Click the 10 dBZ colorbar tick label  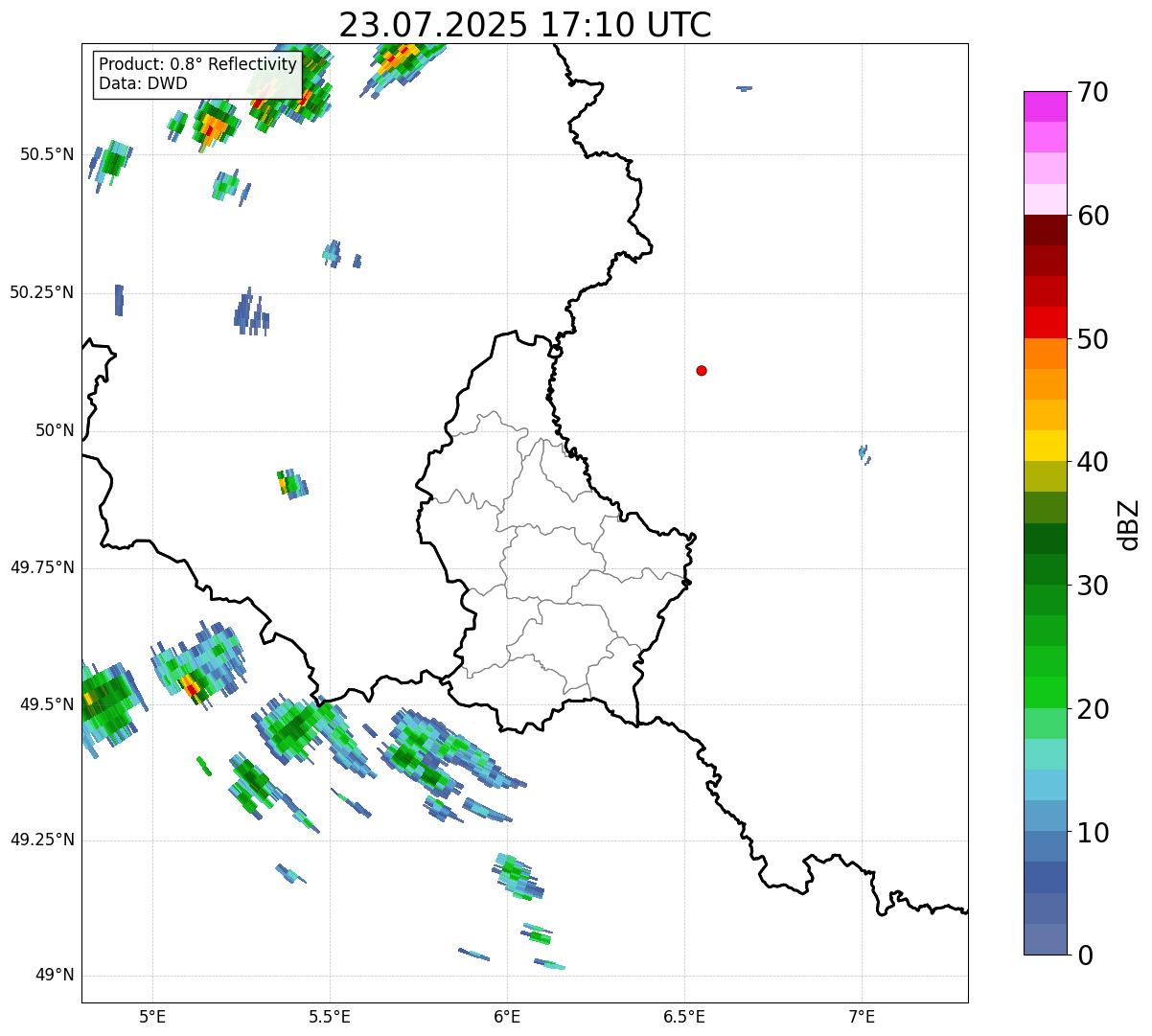(x=1093, y=833)
